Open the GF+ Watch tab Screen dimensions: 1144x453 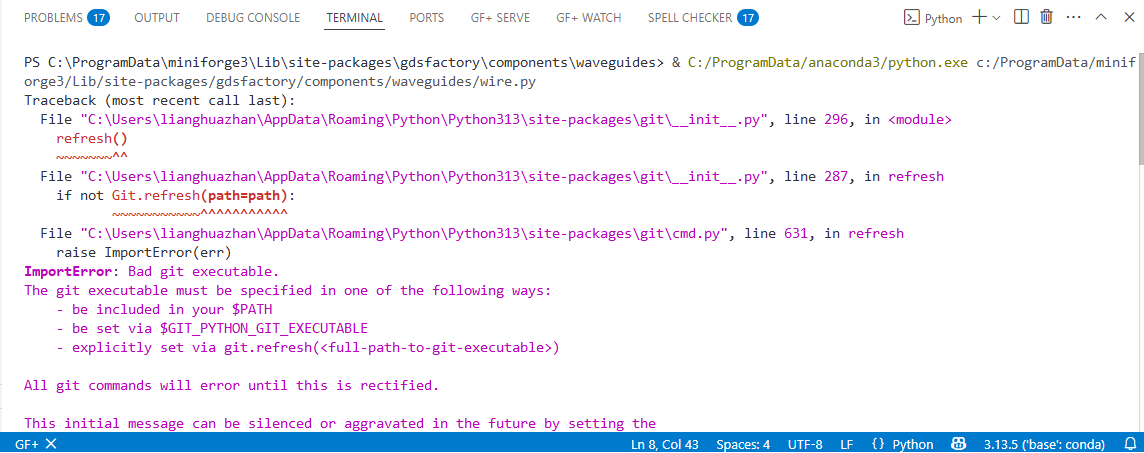click(589, 18)
